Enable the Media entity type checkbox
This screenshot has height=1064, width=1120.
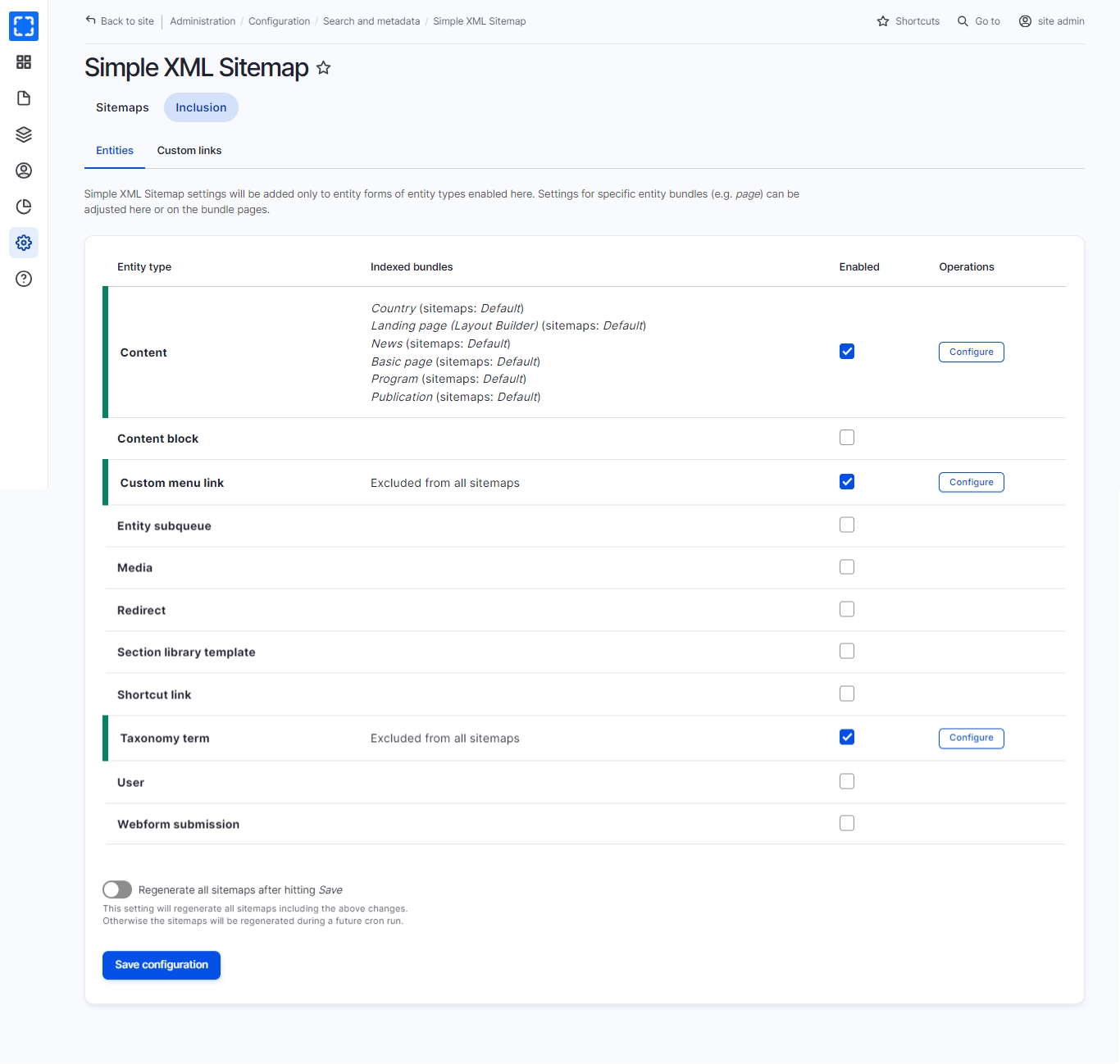847,567
